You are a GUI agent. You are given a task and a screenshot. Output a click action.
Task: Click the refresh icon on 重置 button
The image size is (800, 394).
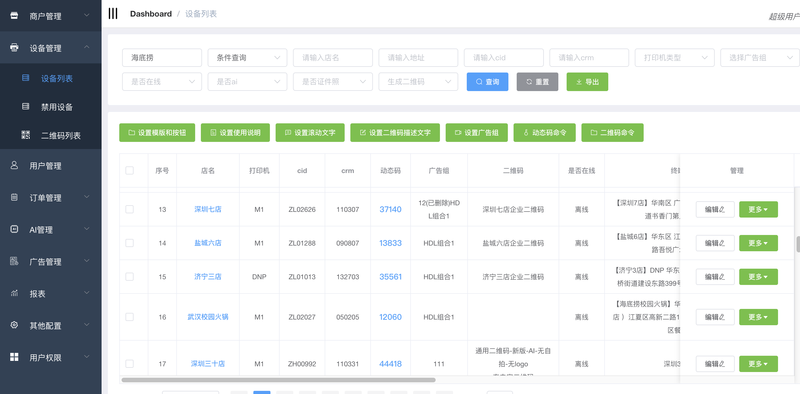(529, 82)
